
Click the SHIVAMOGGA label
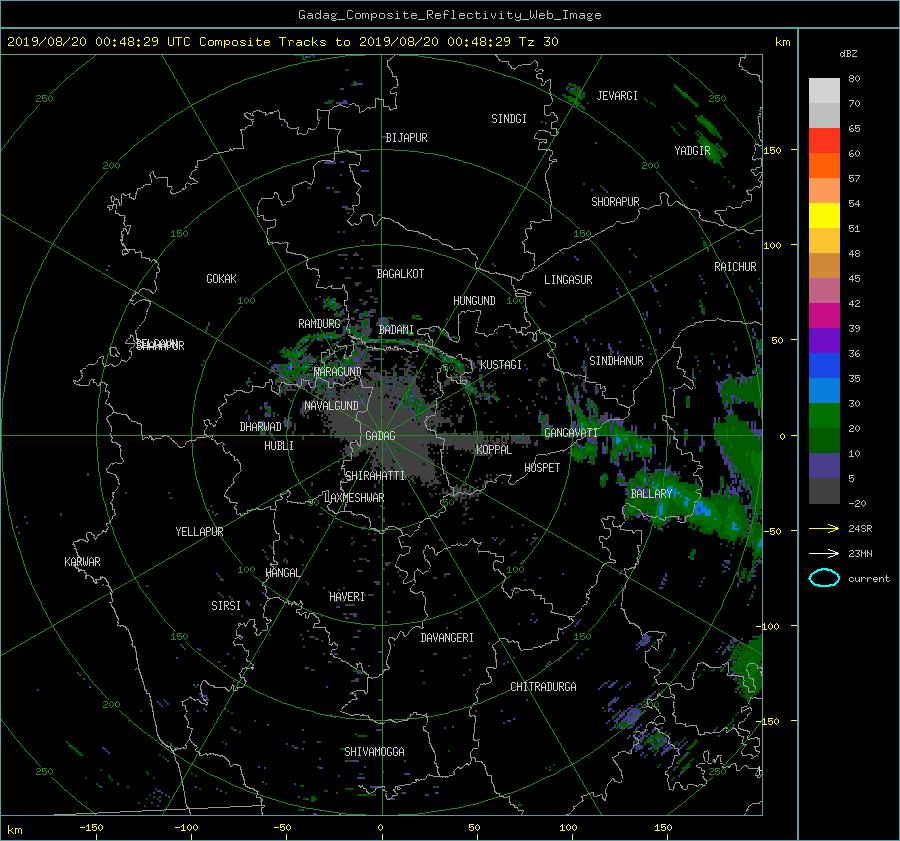(x=374, y=752)
